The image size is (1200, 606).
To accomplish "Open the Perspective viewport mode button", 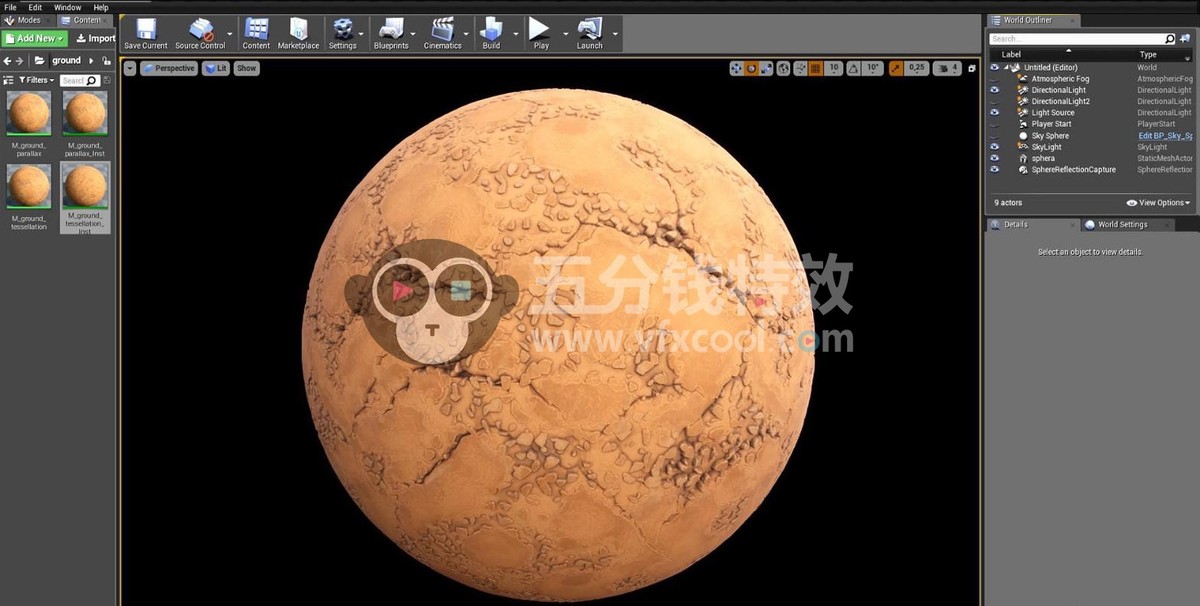I will click(x=168, y=68).
